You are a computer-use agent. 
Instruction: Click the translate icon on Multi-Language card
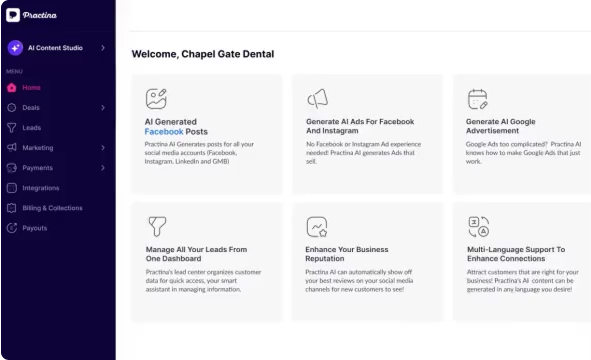tap(479, 227)
